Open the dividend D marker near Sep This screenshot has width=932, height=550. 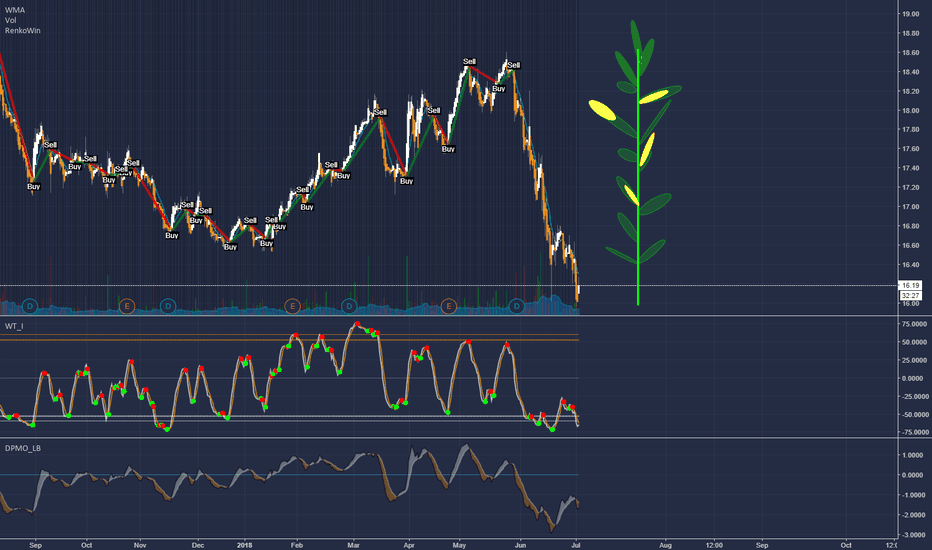pos(30,306)
